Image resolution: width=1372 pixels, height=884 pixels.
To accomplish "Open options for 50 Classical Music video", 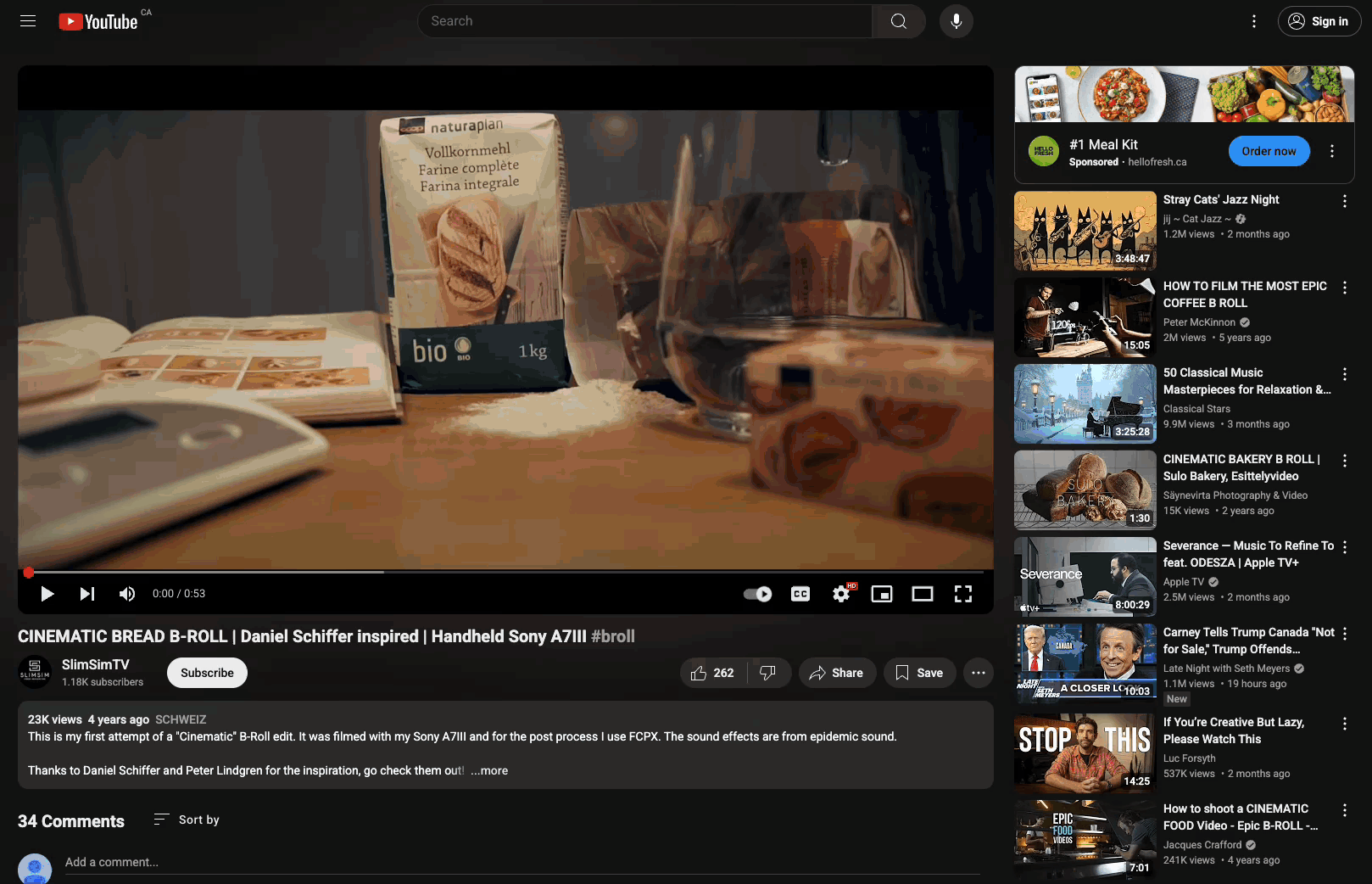I will pyautogui.click(x=1345, y=374).
